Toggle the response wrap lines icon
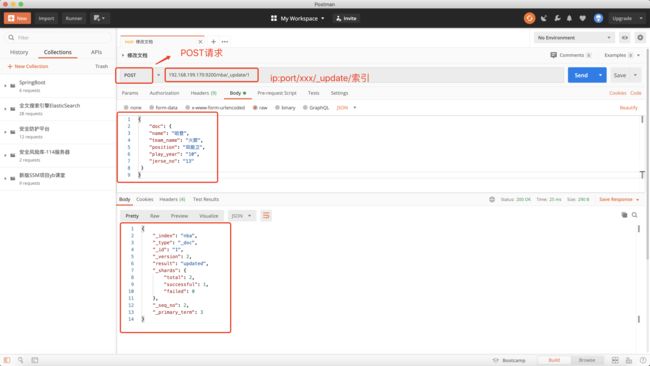The height and width of the screenshot is (366, 650). pyautogui.click(x=266, y=216)
